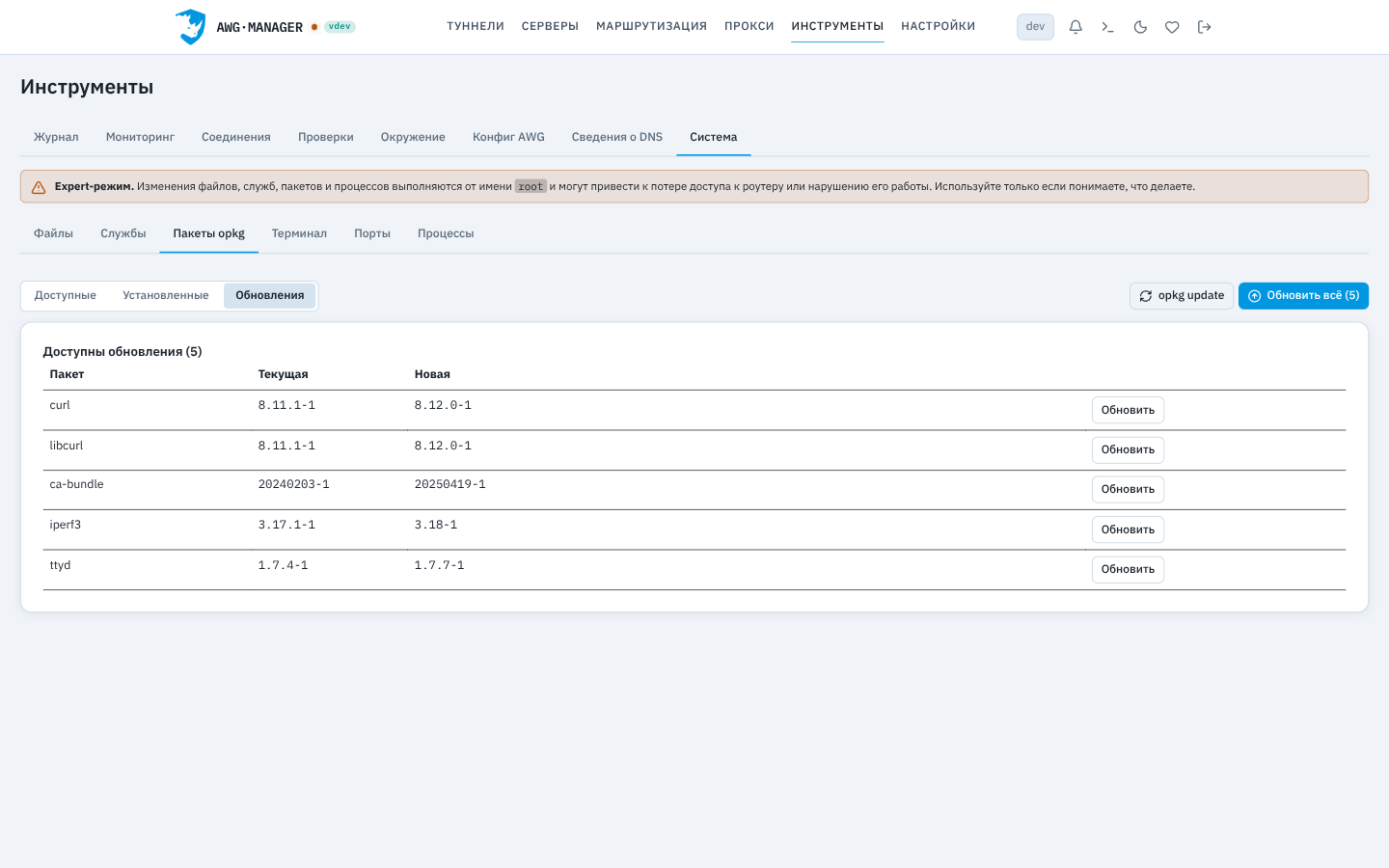1389x868 pixels.
Task: View the Процессы sub-tab
Action: coord(446,233)
